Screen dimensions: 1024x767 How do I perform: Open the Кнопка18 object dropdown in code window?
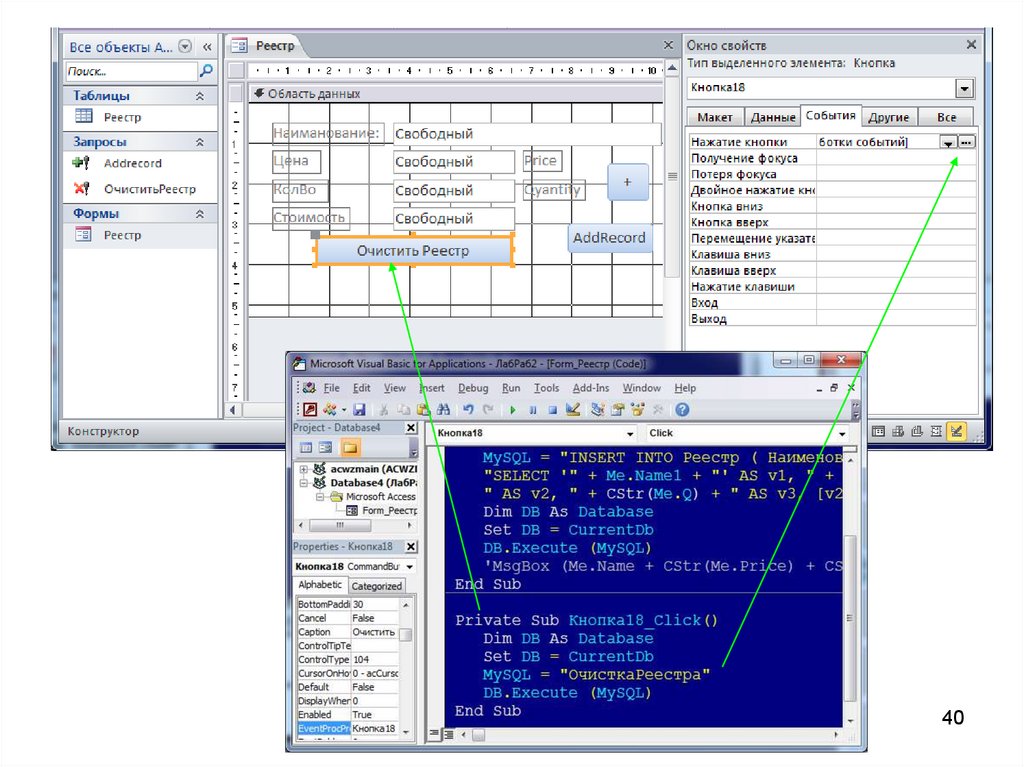point(630,434)
